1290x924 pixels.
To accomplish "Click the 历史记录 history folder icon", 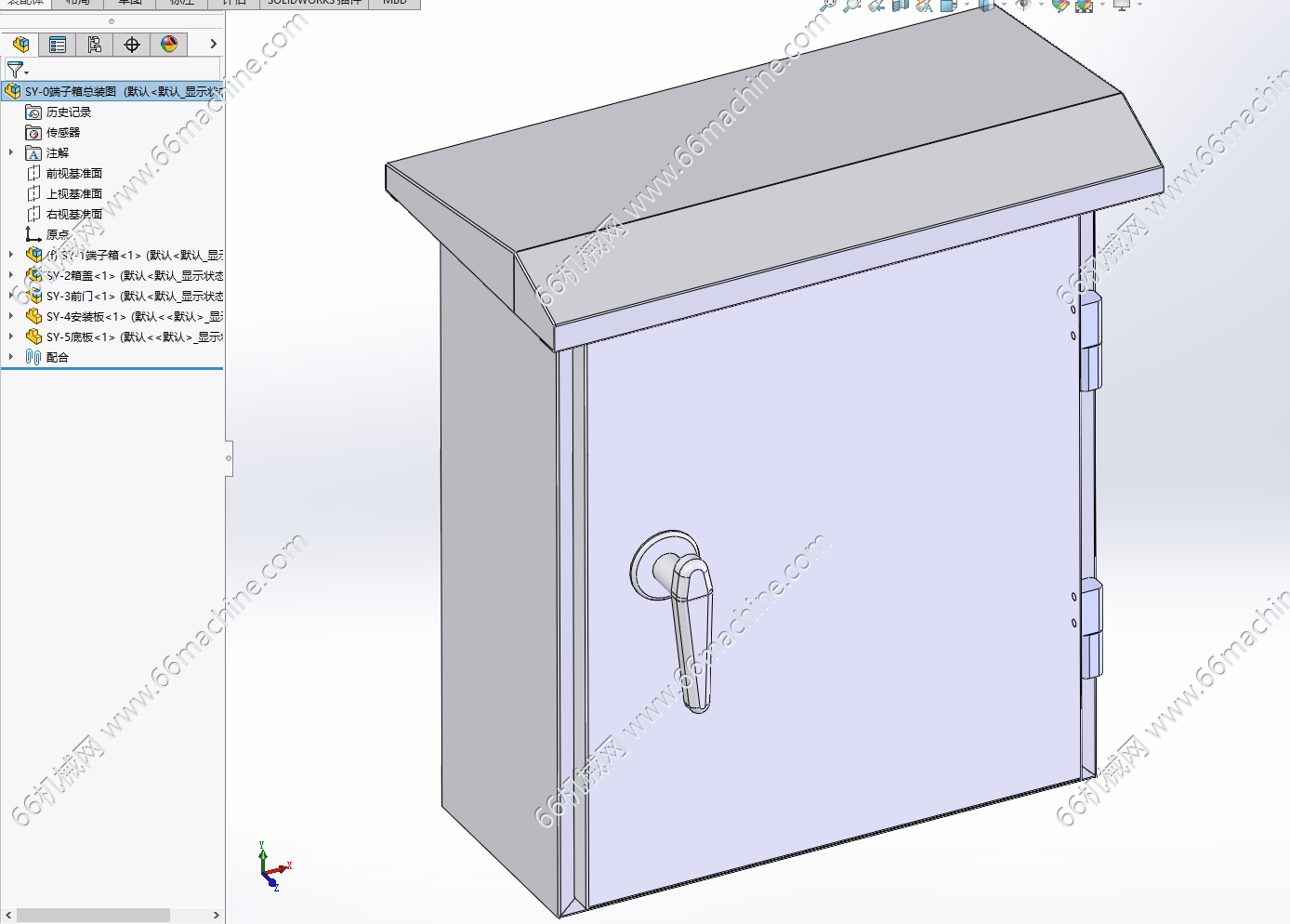I will coord(33,112).
